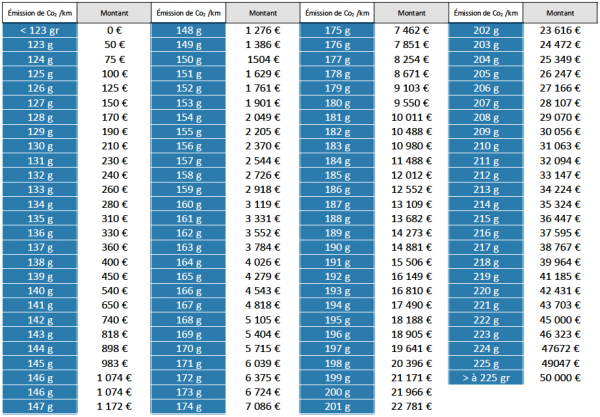Select the 3 119 € amount
The height and width of the screenshot is (417, 600).
(x=262, y=204)
